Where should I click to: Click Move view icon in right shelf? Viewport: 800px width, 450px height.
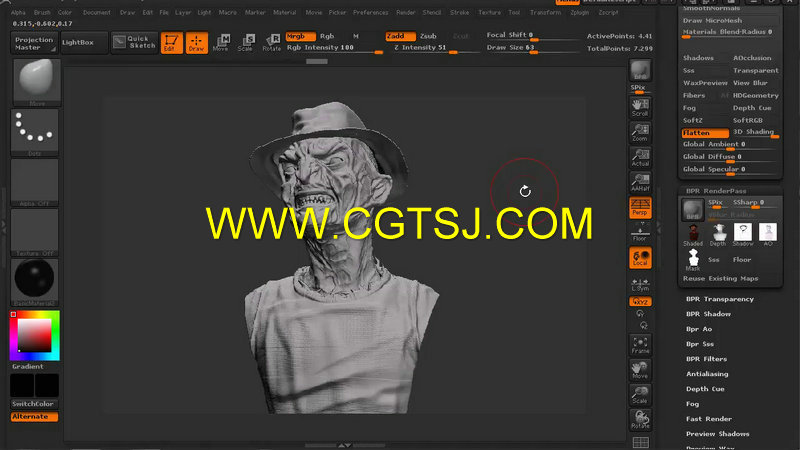click(640, 369)
